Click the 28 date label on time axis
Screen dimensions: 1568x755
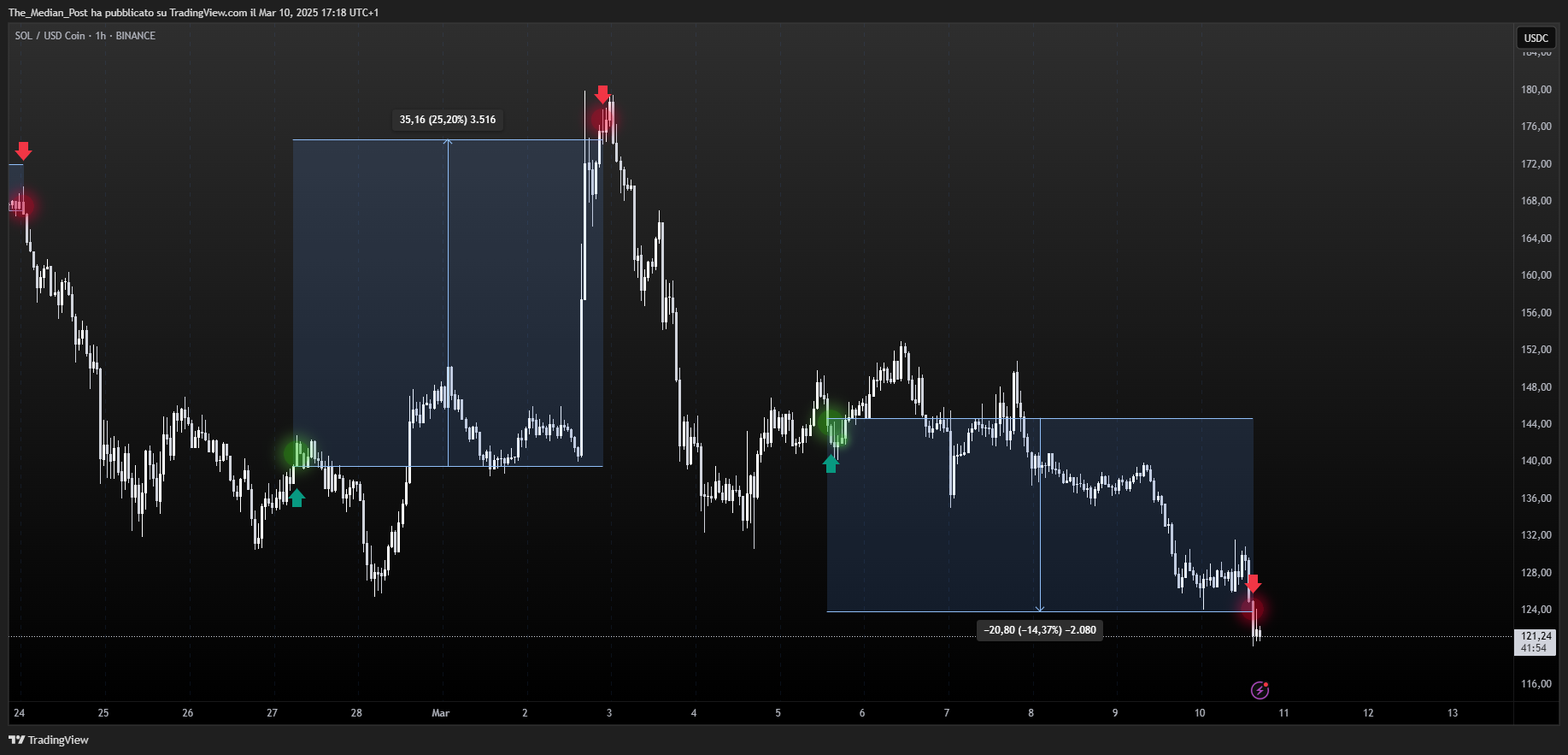356,713
